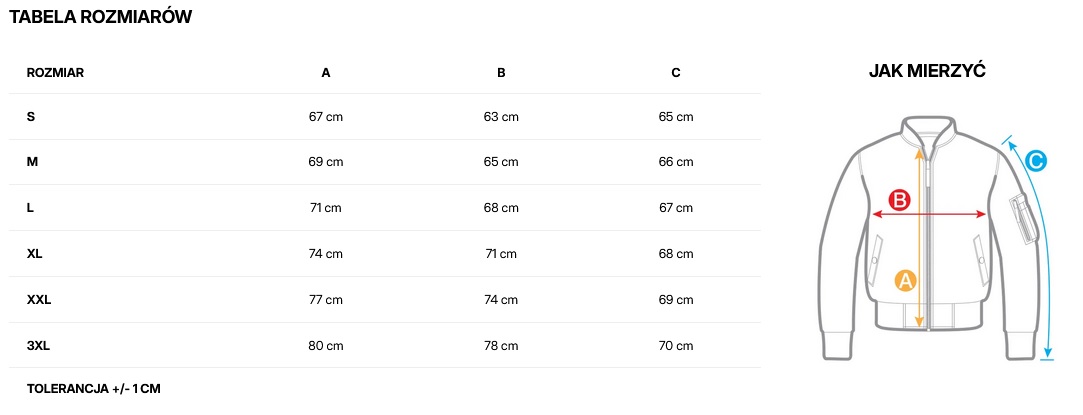Image resolution: width=1083 pixels, height=415 pixels.
Task: Select the size 3XL row label
Action: coord(38,346)
